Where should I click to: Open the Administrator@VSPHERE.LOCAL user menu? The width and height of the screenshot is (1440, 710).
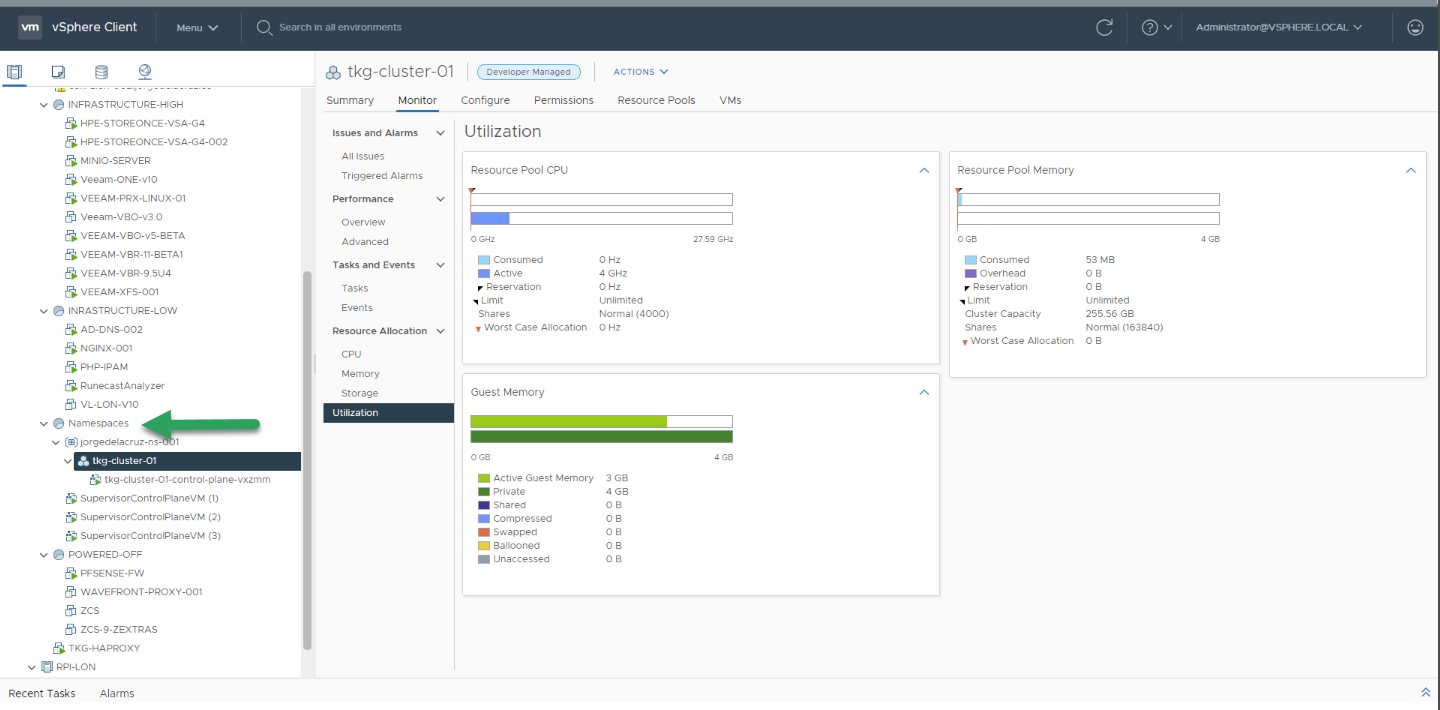point(1279,27)
